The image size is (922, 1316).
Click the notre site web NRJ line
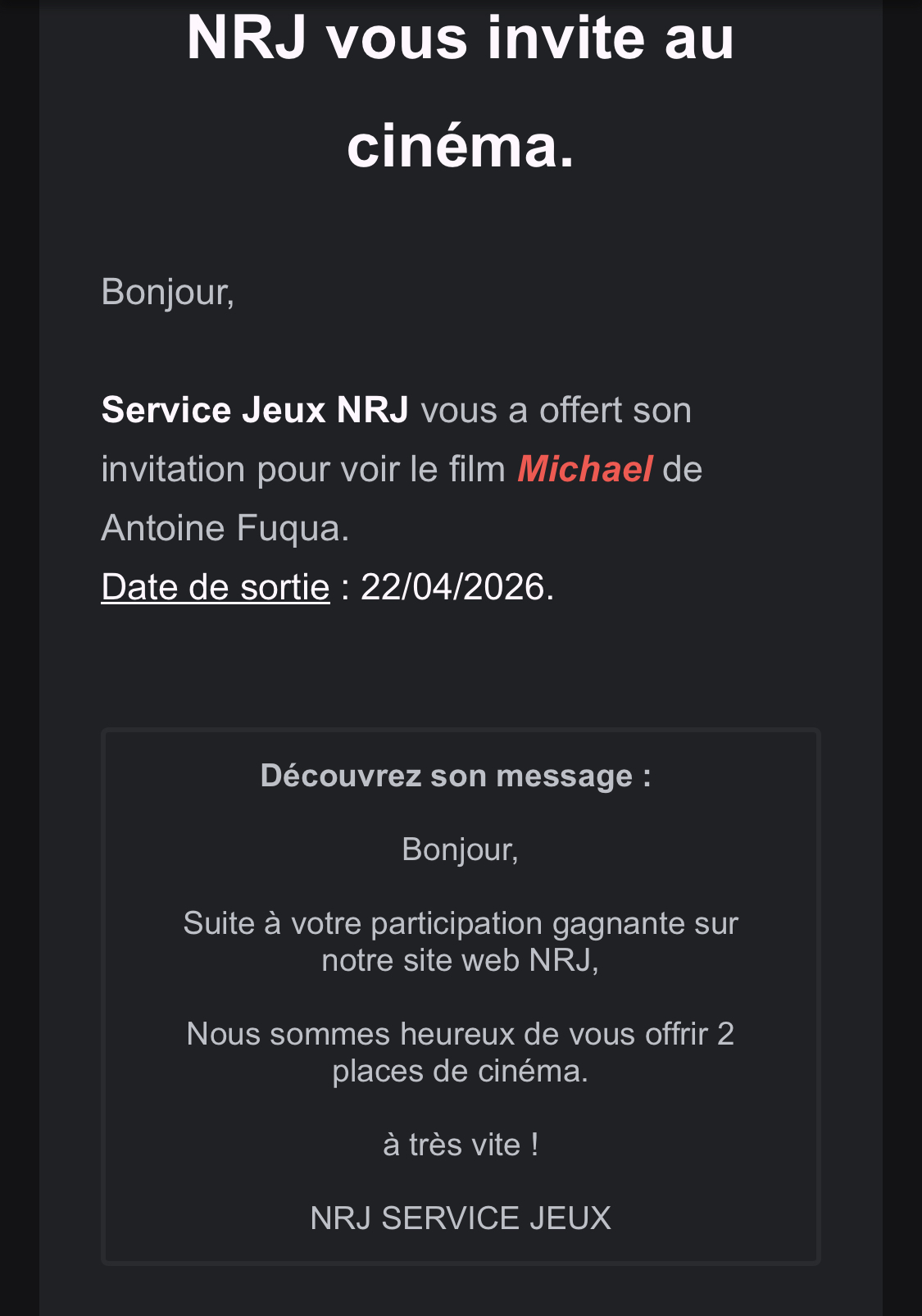click(461, 960)
